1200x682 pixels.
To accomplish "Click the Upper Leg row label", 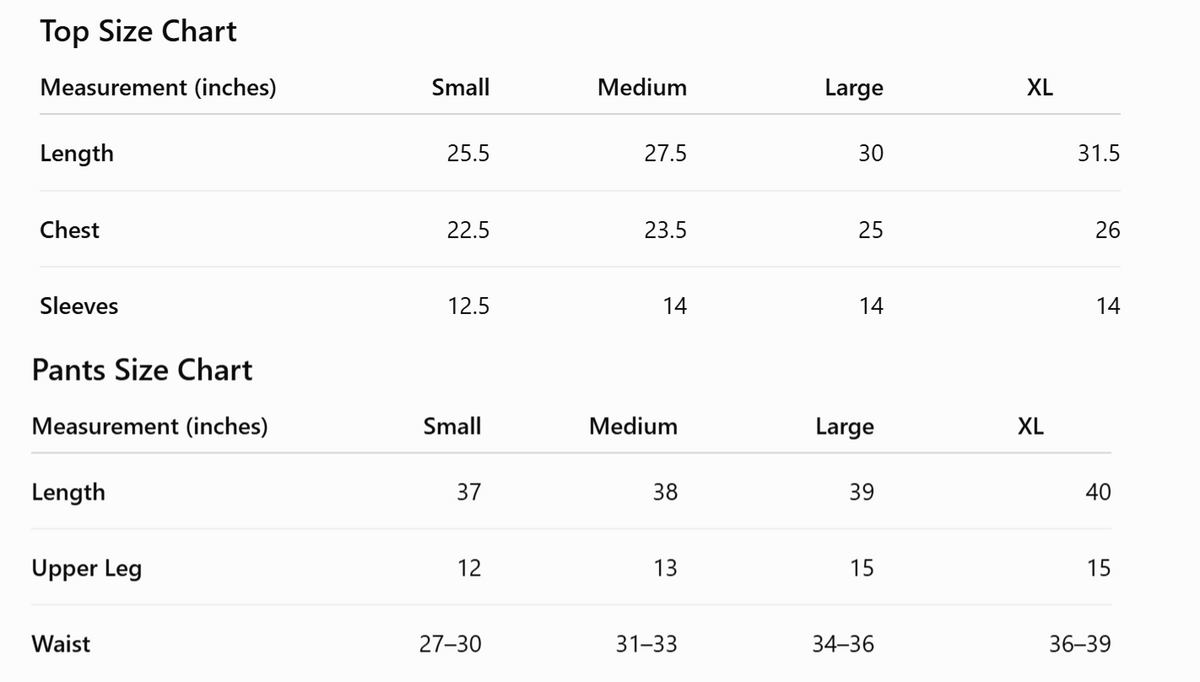I will (x=87, y=569).
